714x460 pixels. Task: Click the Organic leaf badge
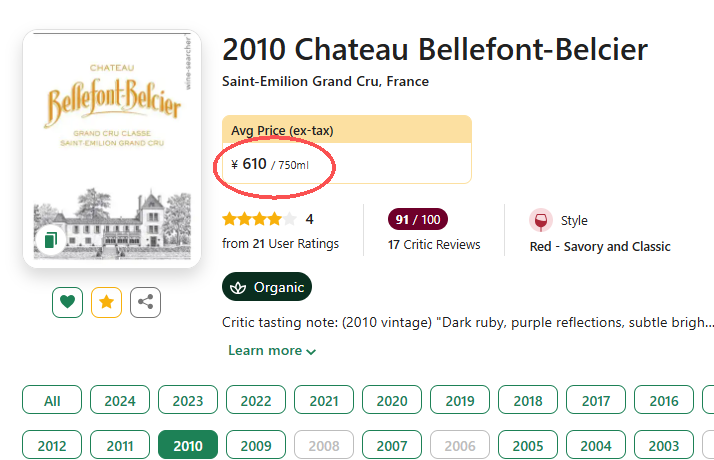tap(267, 287)
